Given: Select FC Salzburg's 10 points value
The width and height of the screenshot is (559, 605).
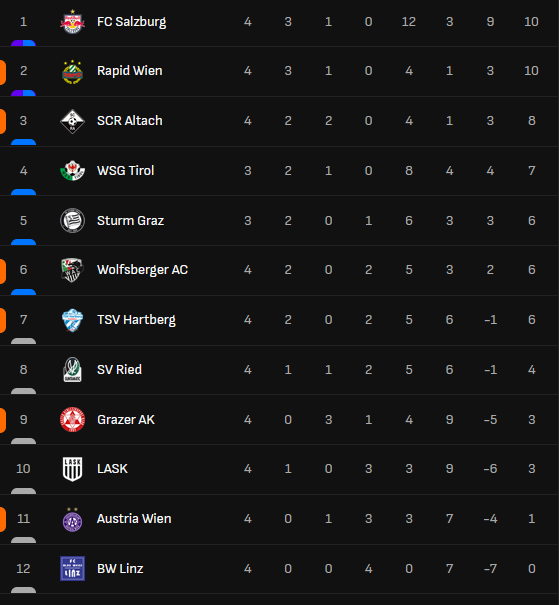Looking at the screenshot, I should point(531,22).
